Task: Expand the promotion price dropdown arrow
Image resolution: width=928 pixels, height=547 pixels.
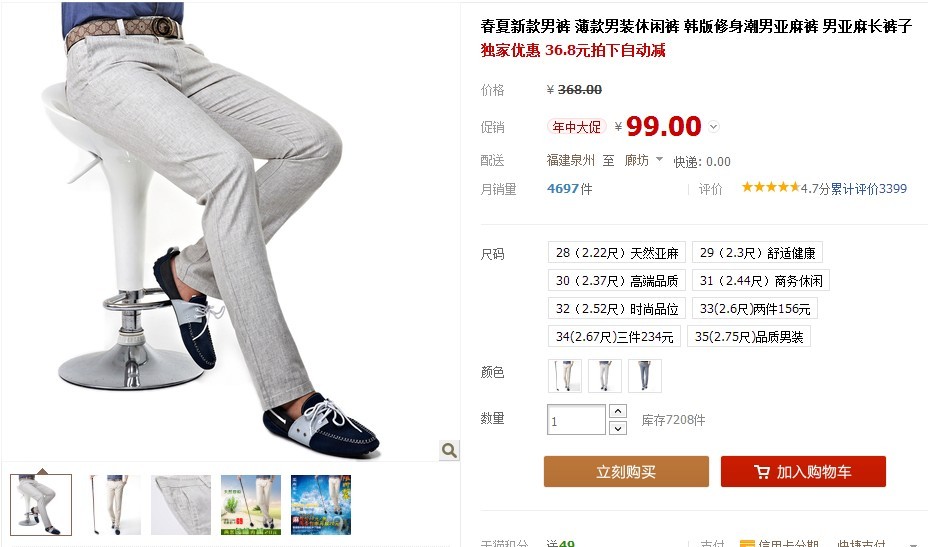Action: (x=714, y=127)
